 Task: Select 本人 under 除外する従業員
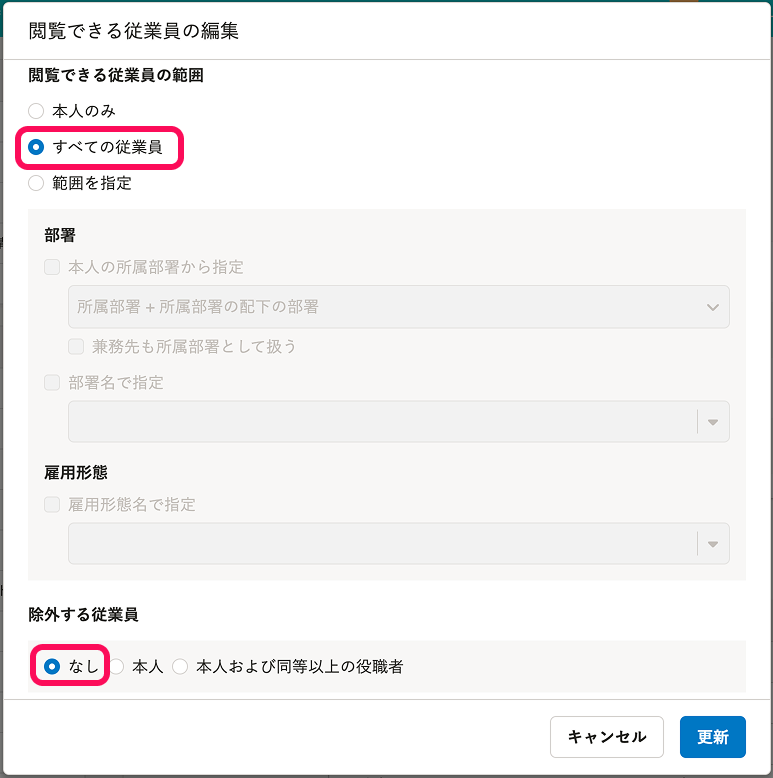coord(117,666)
